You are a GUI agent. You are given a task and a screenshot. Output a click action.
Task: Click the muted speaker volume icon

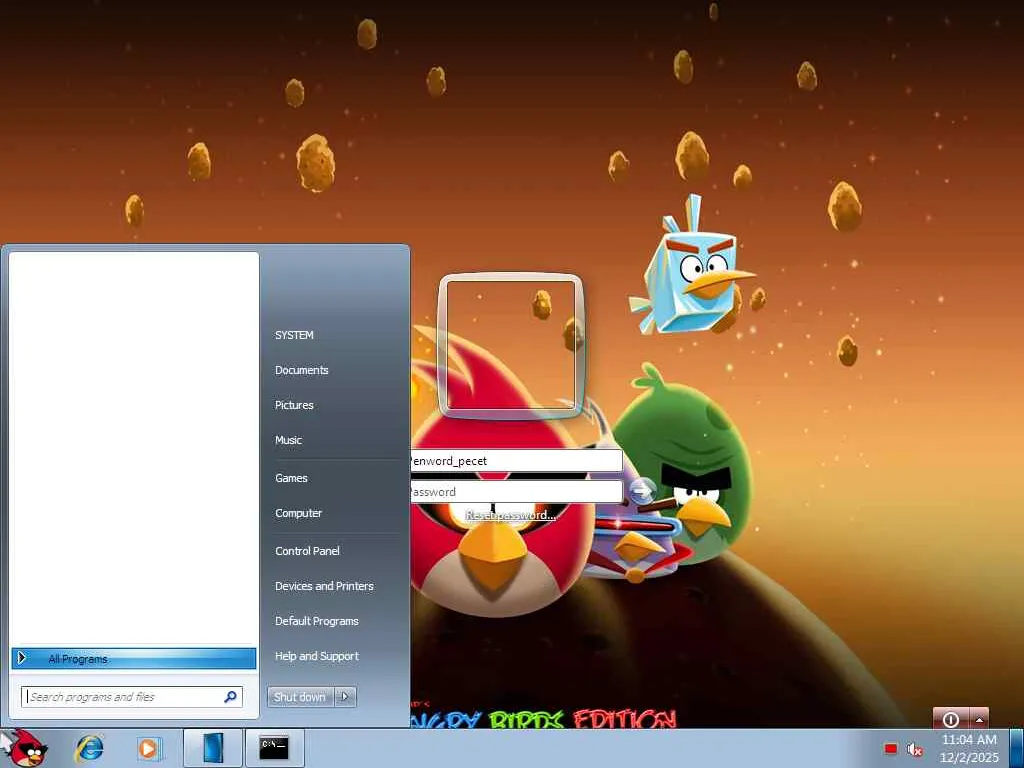[916, 749]
